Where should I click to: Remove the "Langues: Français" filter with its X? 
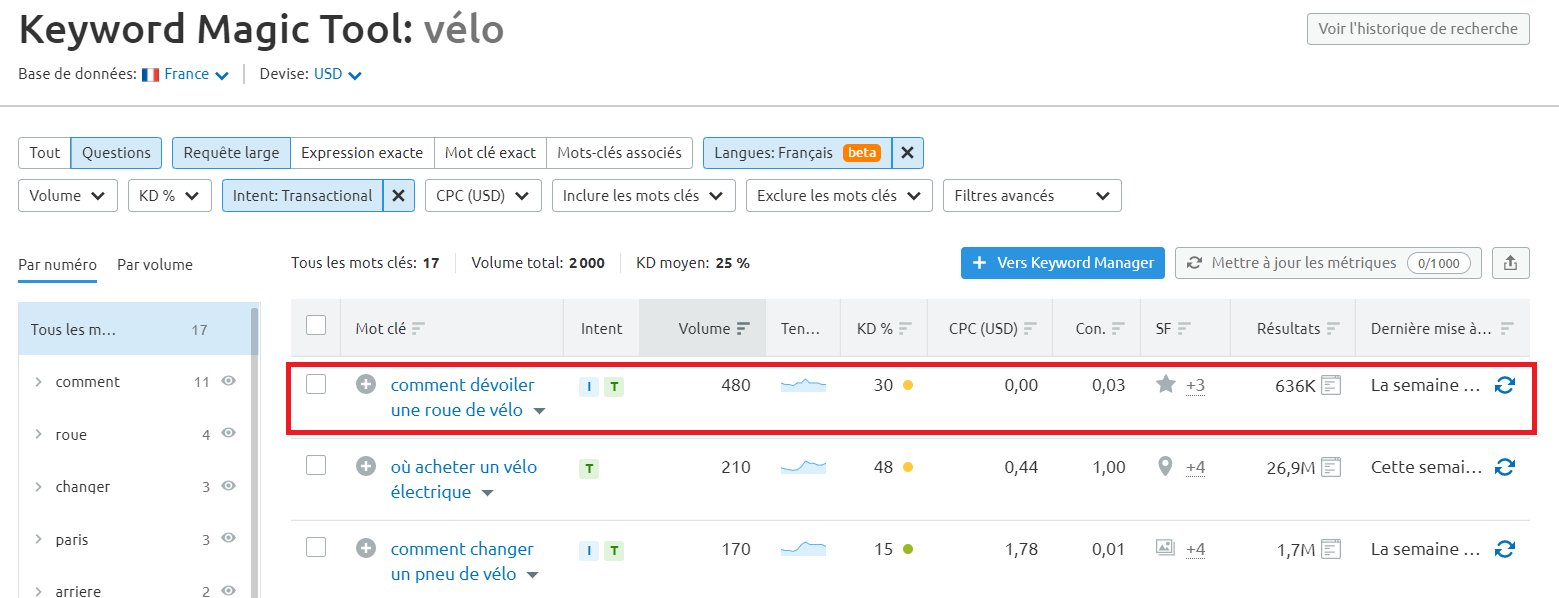[x=907, y=152]
